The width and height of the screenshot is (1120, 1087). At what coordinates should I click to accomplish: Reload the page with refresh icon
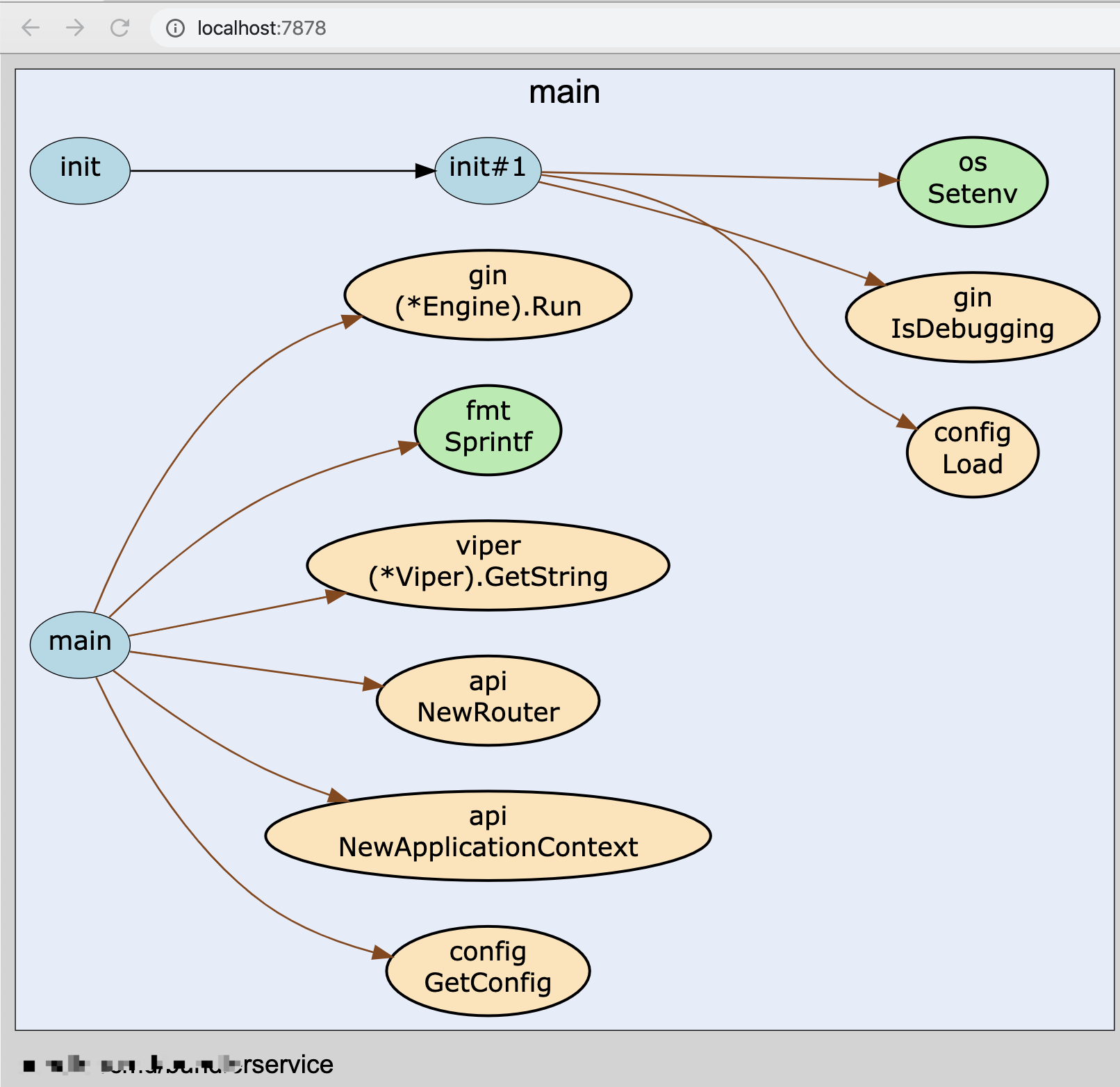click(x=120, y=28)
